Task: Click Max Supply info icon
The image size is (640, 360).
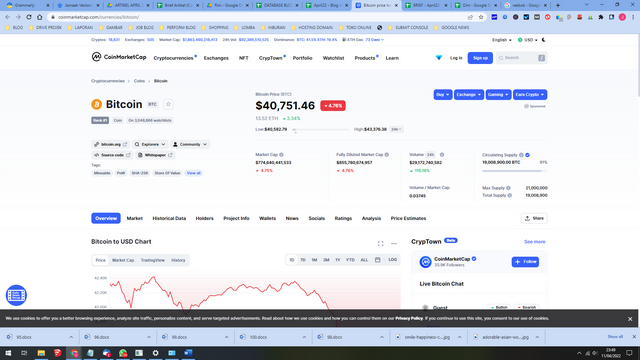Action: (509, 188)
